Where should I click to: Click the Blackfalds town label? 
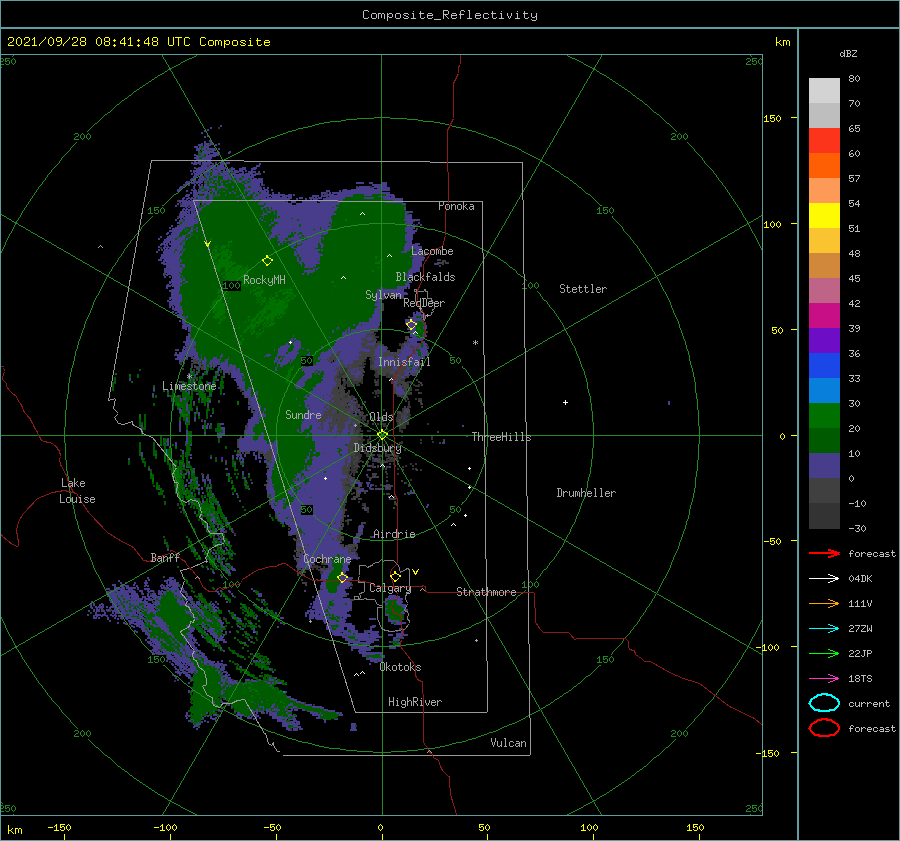click(425, 277)
